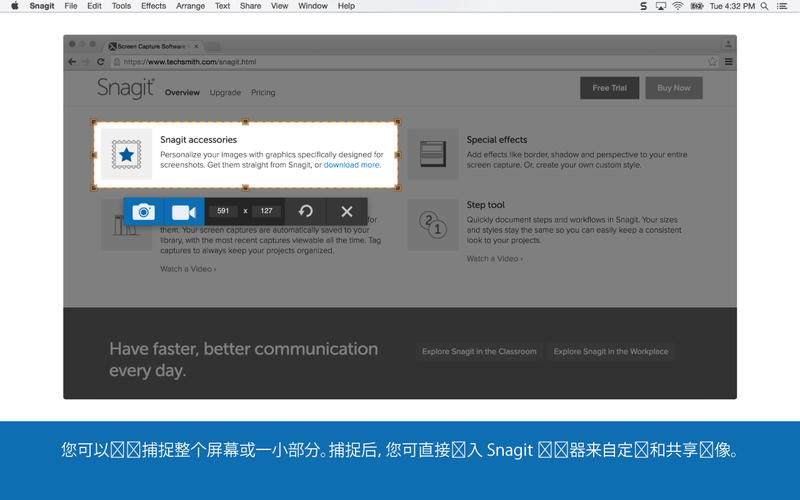800x500 pixels.
Task: Click the clock Tue 4:32 PM
Action: (732, 6)
